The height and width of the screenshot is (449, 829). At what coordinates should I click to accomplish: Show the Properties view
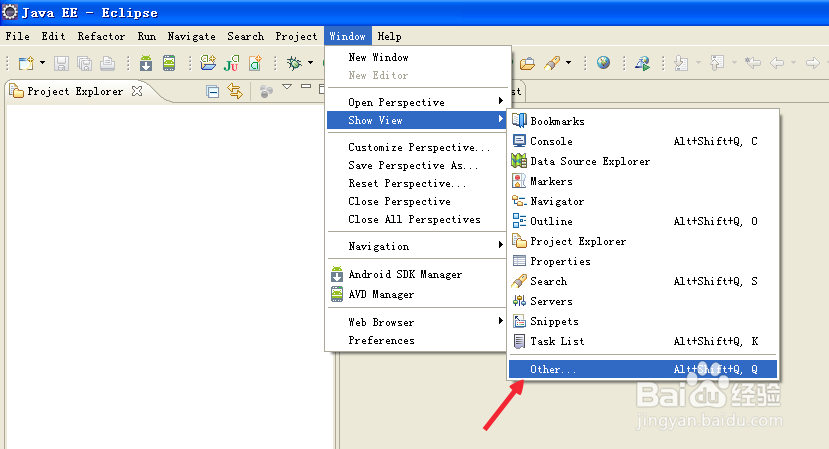click(642, 261)
